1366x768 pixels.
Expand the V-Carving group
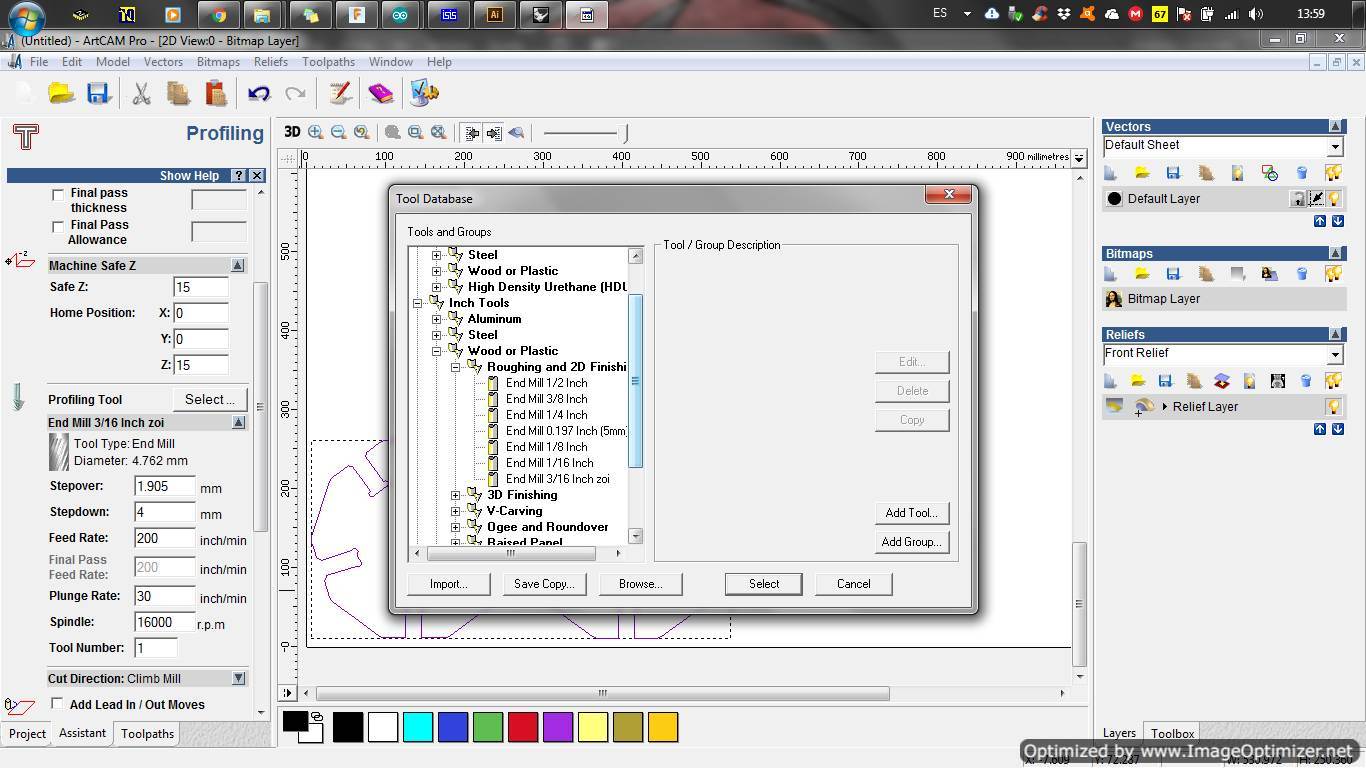pyautogui.click(x=456, y=511)
